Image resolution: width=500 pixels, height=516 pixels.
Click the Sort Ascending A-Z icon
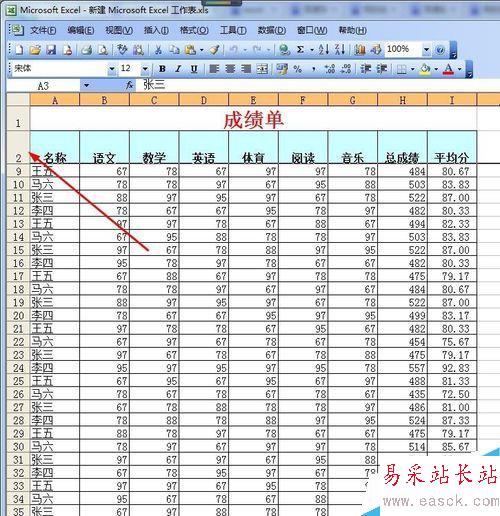pyautogui.click(x=323, y=50)
